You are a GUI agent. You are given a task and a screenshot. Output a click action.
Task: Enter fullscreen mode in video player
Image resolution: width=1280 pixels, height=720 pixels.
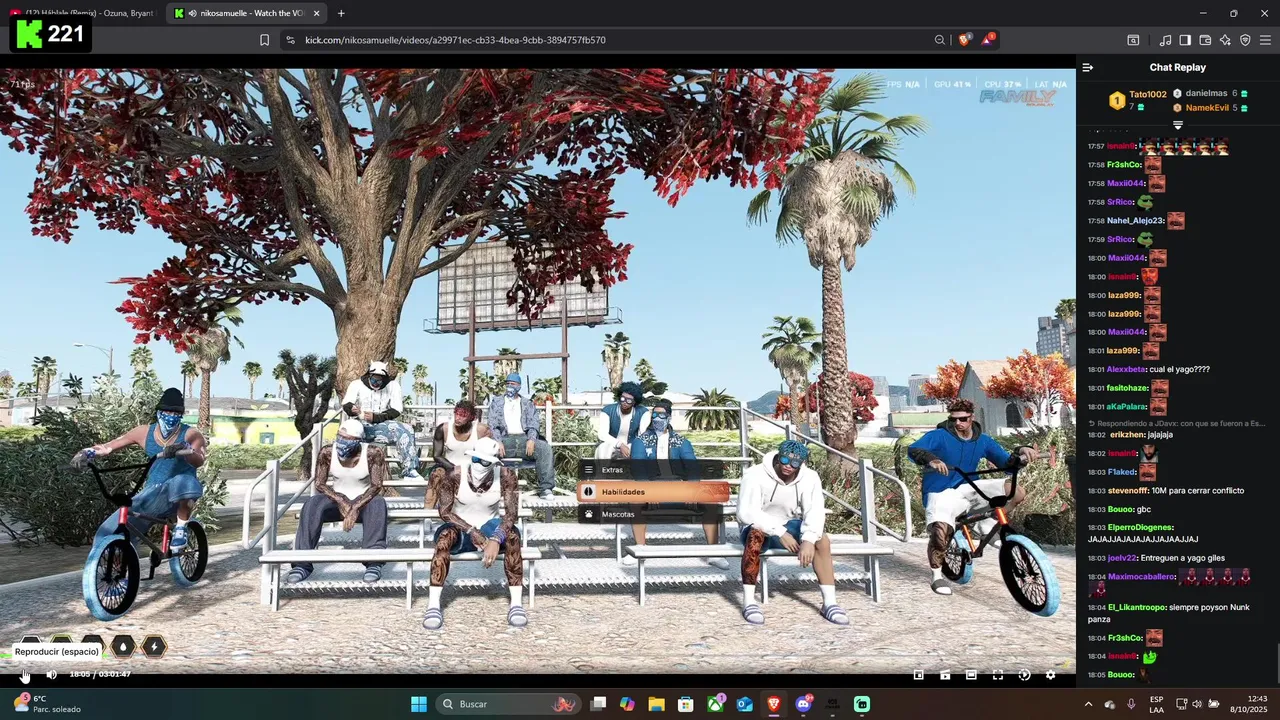997,675
